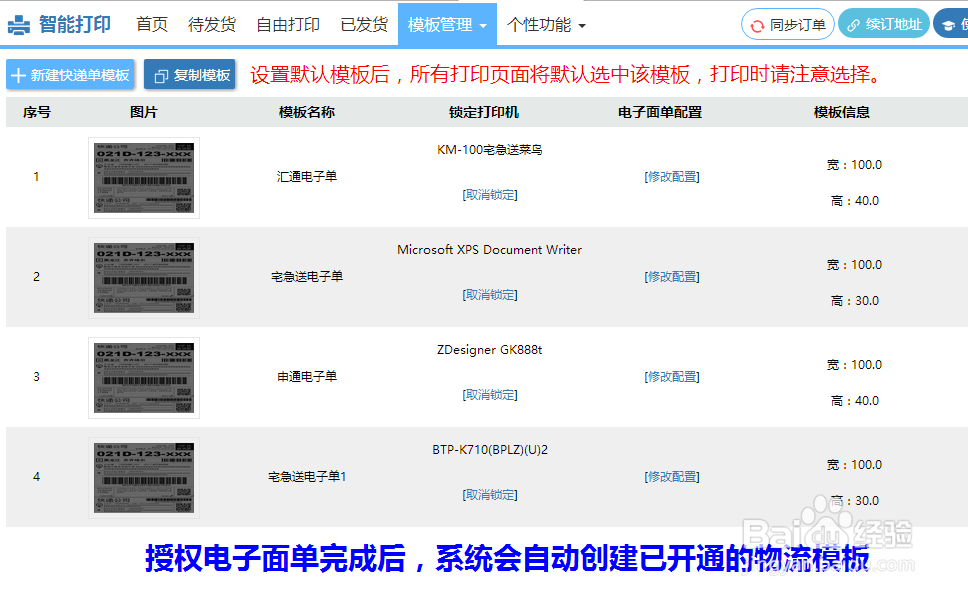
Task: Click 修改配置 for 宅急送电子单1
Action: (x=672, y=477)
